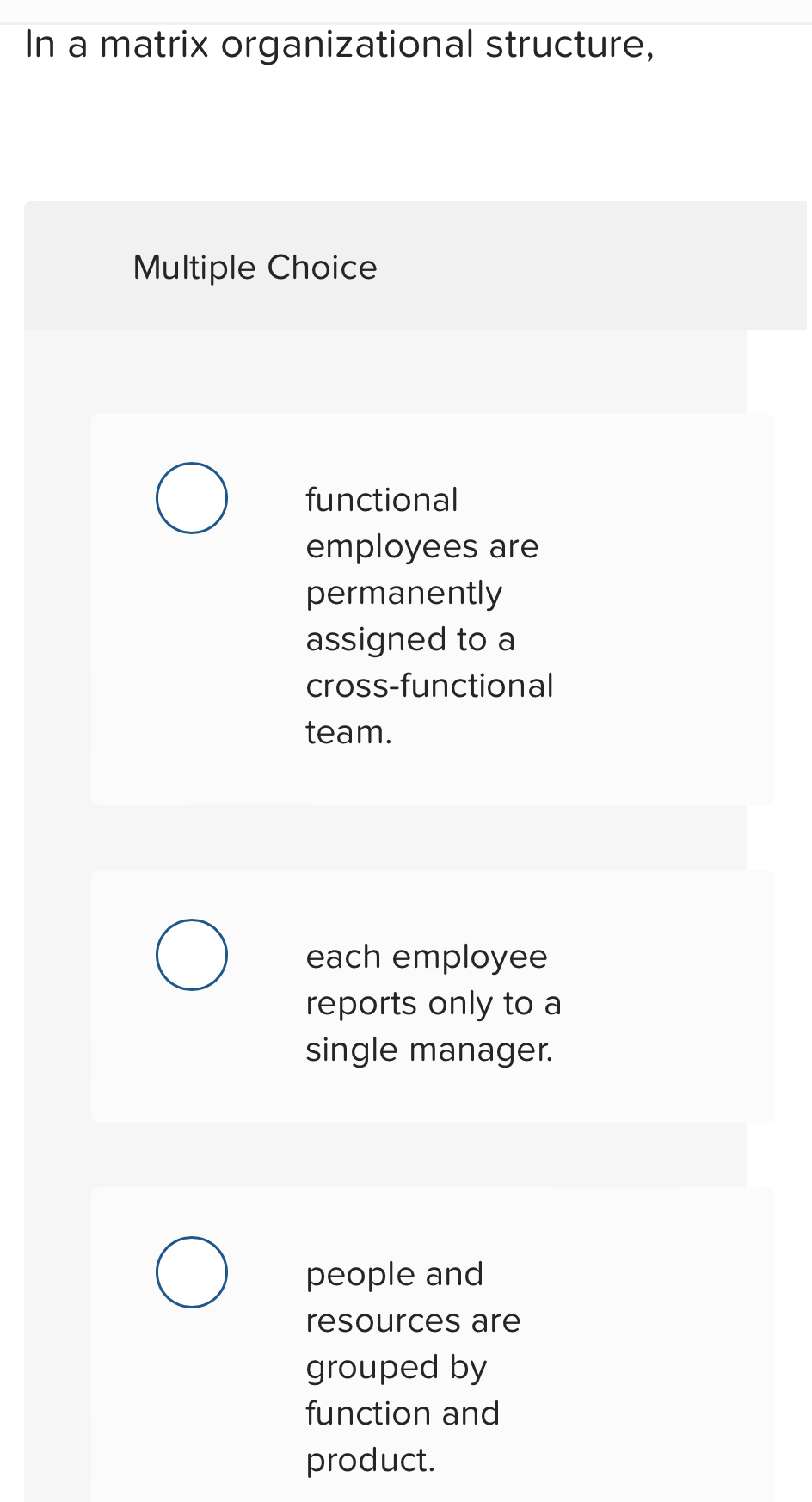Click the phrase "cross-functional team" in the first option

(x=430, y=686)
